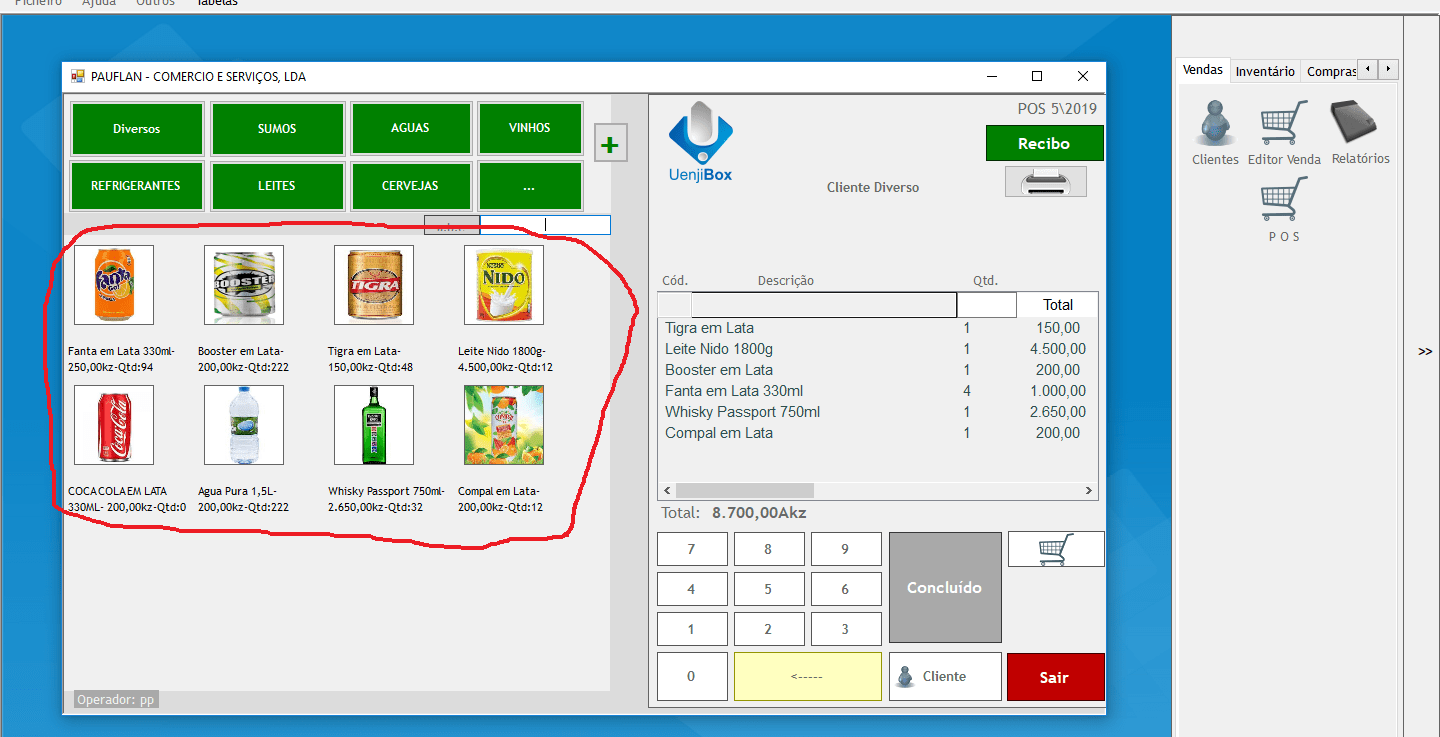1440x737 pixels.
Task: Tap keypad number 7
Action: point(691,549)
